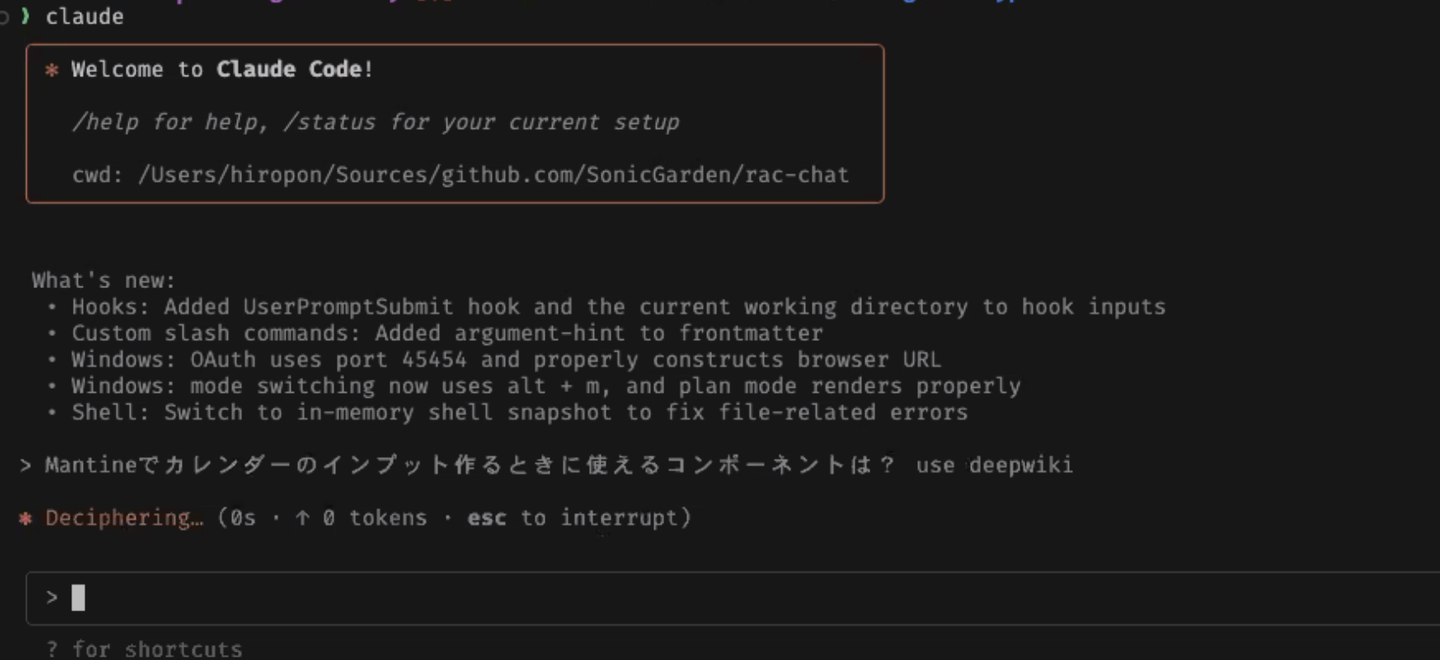1440x660 pixels.
Task: Select the Shell in-memory snapshot changelog line
Action: pyautogui.click(x=519, y=412)
